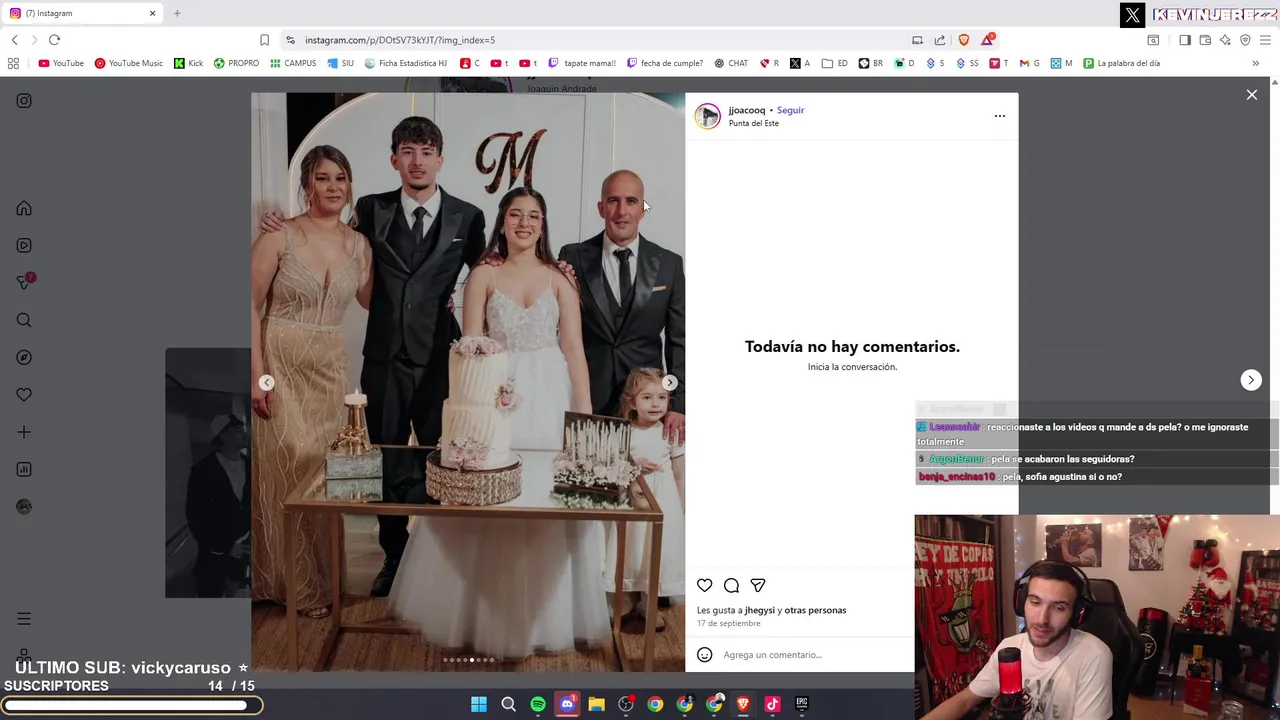Open the Explore compass icon
Viewport: 1280px width, 720px height.
pyautogui.click(x=24, y=357)
